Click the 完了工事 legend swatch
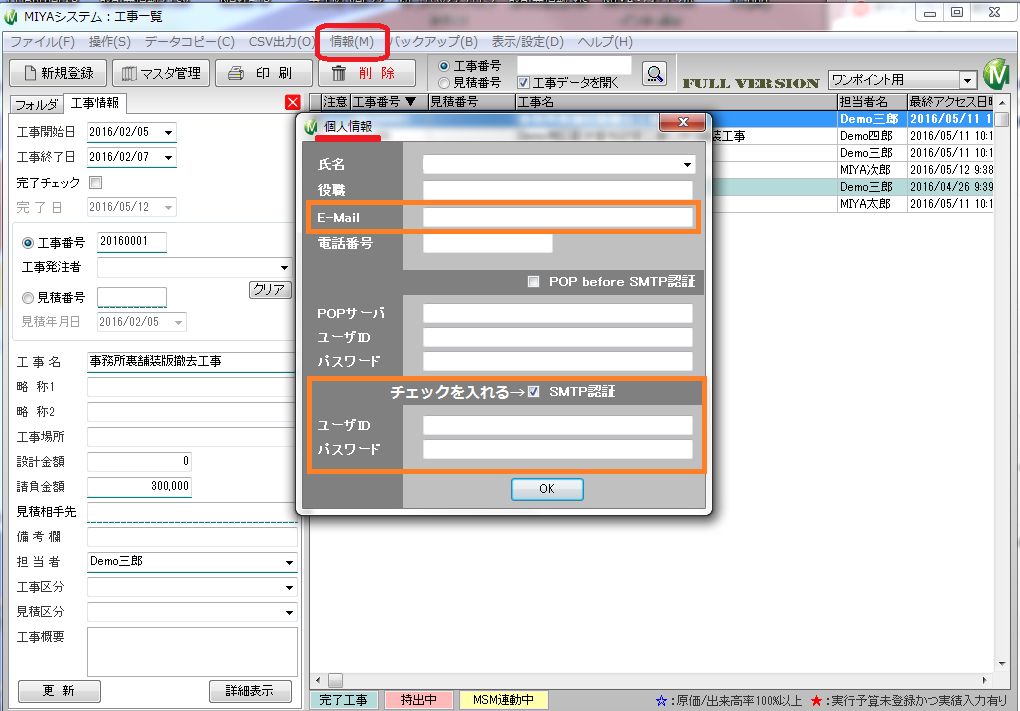The image size is (1020, 711). pos(343,700)
